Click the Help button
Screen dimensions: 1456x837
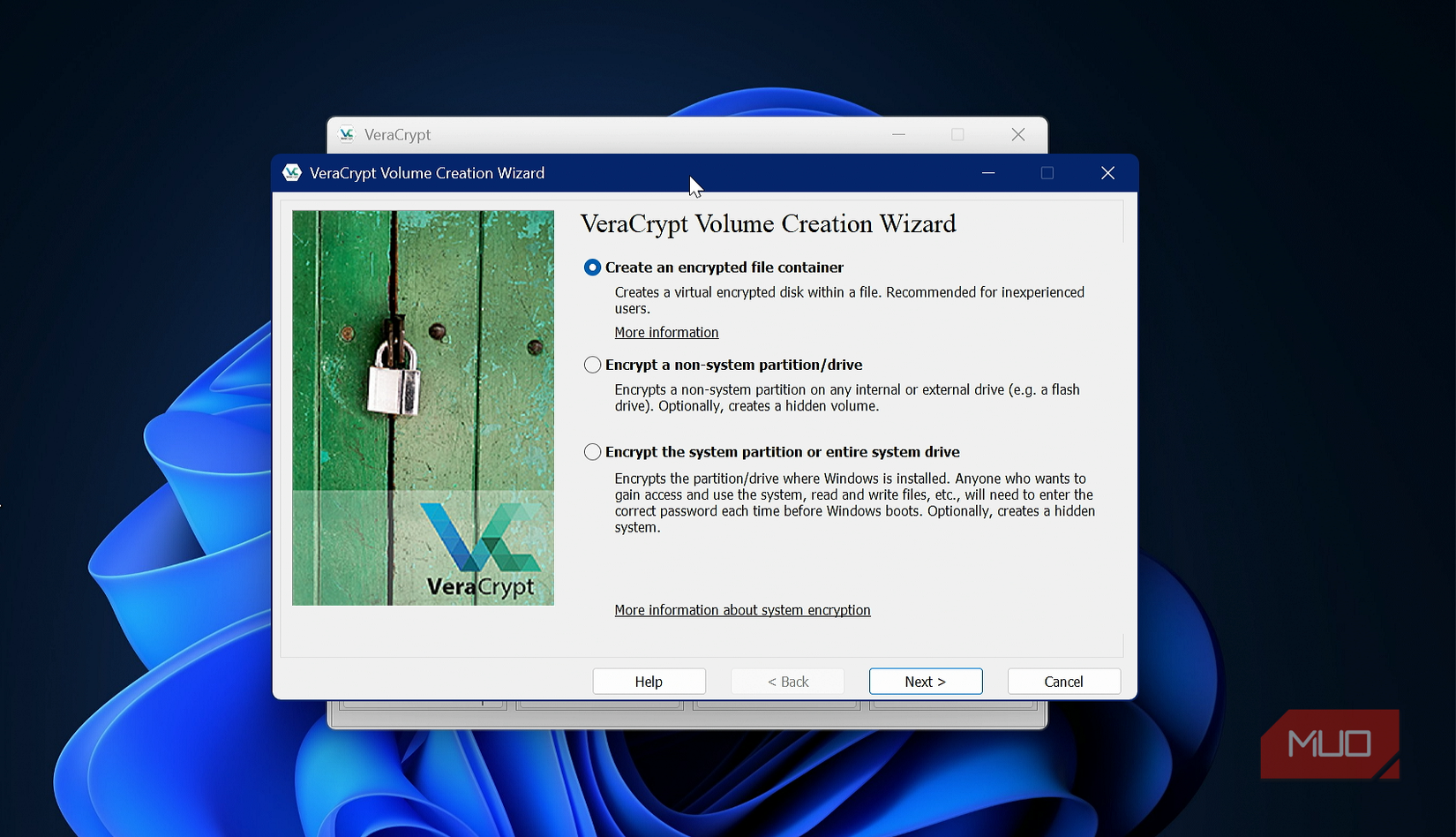[x=649, y=681]
